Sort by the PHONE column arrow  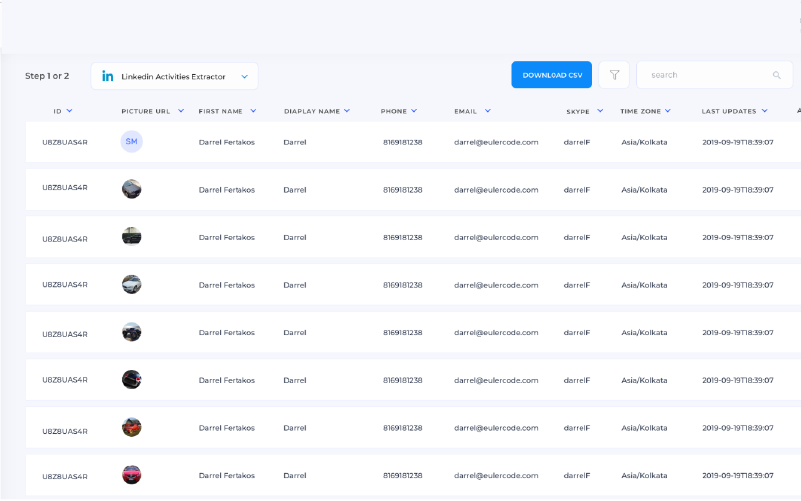pyautogui.click(x=414, y=111)
